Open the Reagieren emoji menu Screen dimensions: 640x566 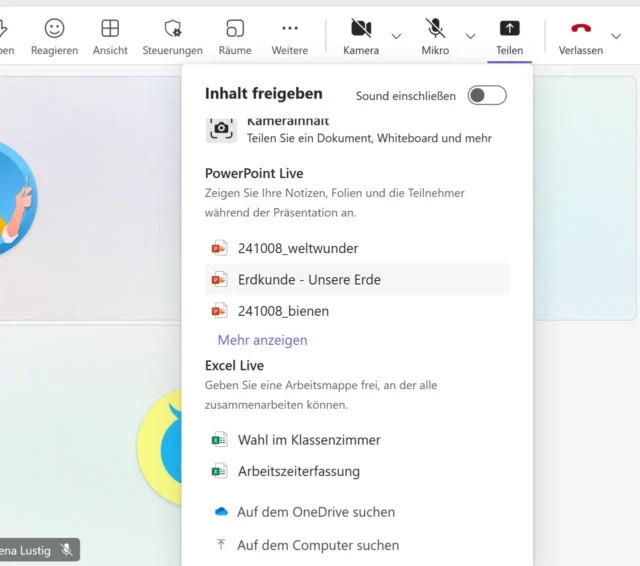[x=54, y=37]
